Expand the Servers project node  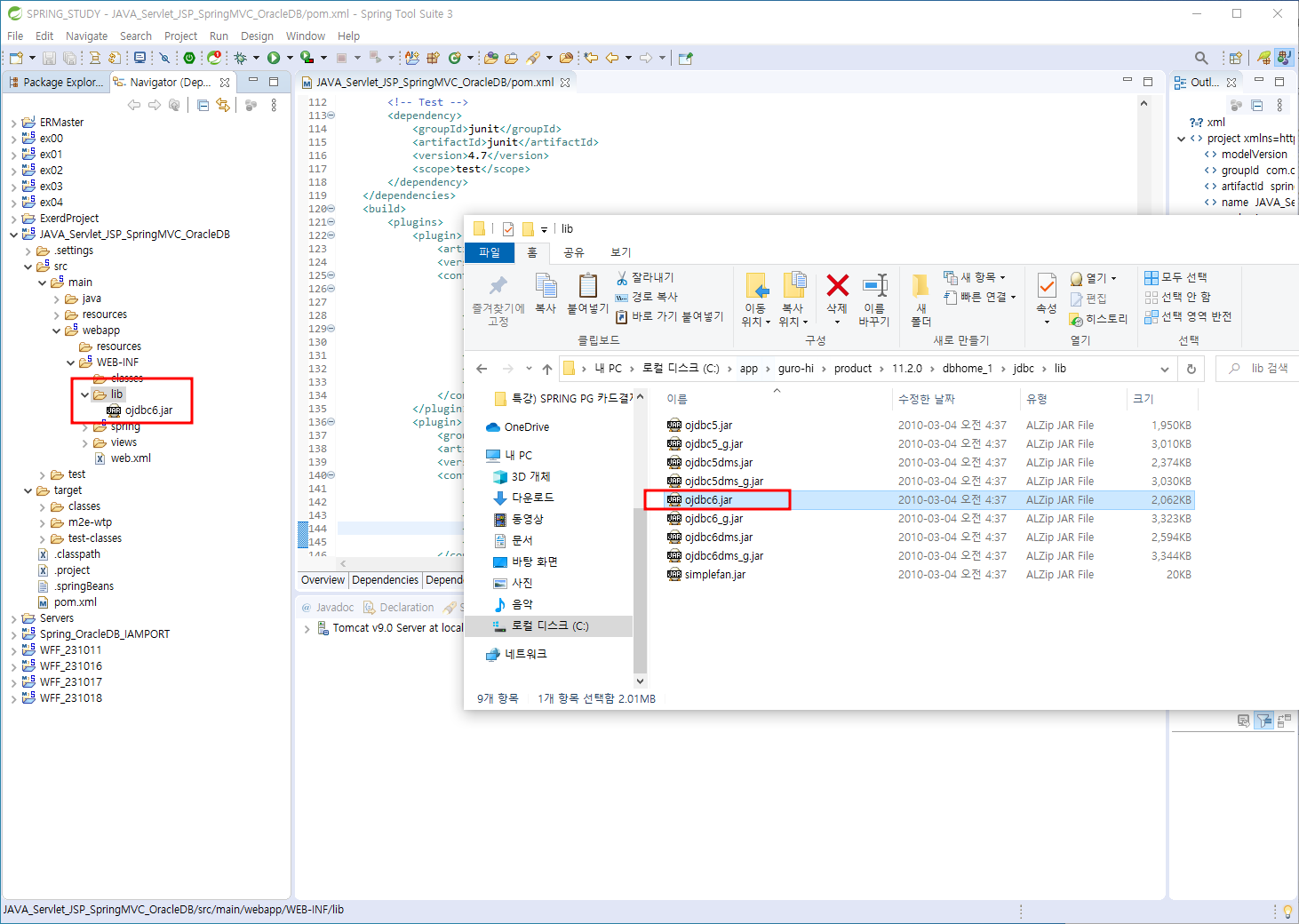(13, 618)
